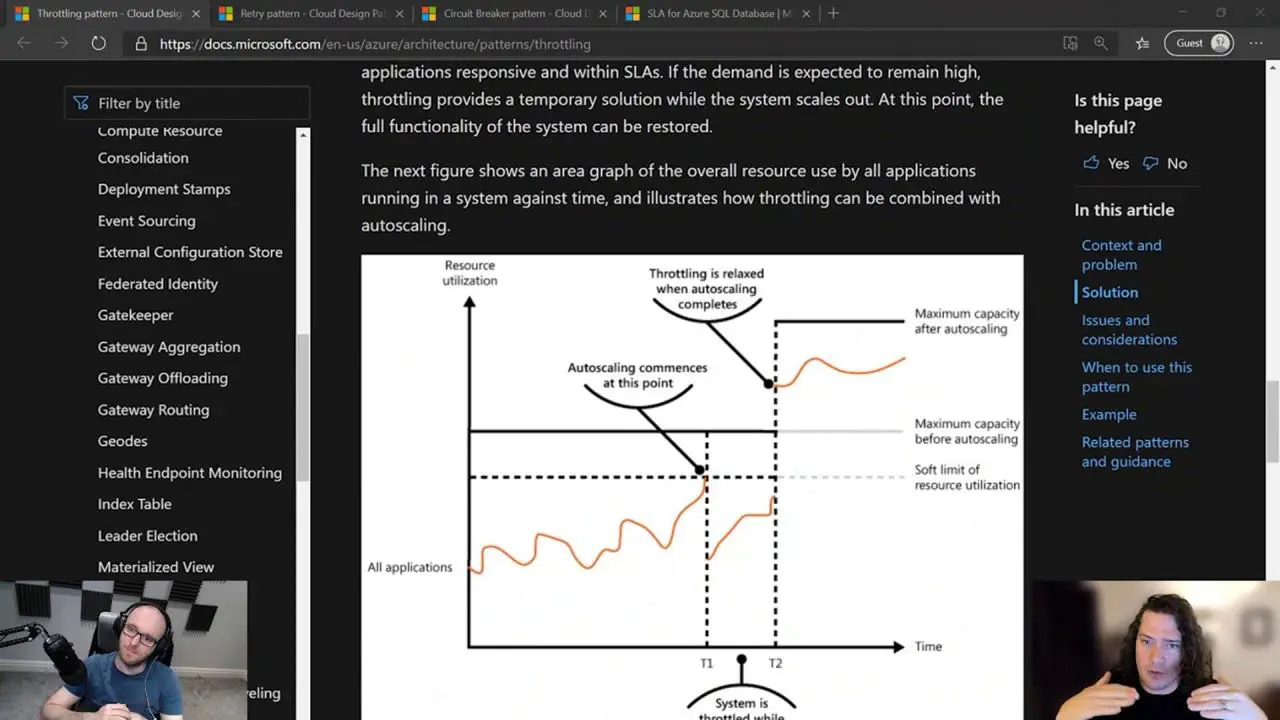Open Deployment Stamps in sidebar

coord(164,189)
